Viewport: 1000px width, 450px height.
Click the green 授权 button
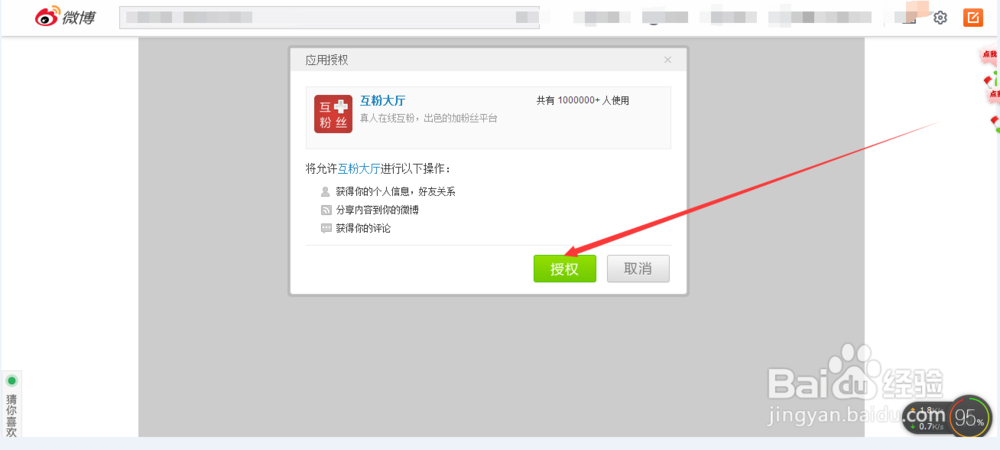coord(564,269)
